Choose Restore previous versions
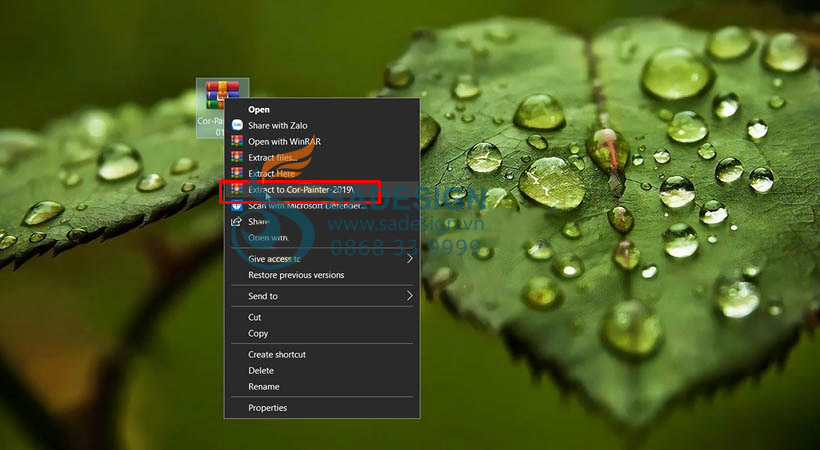Image resolution: width=820 pixels, height=450 pixels. pyautogui.click(x=296, y=275)
